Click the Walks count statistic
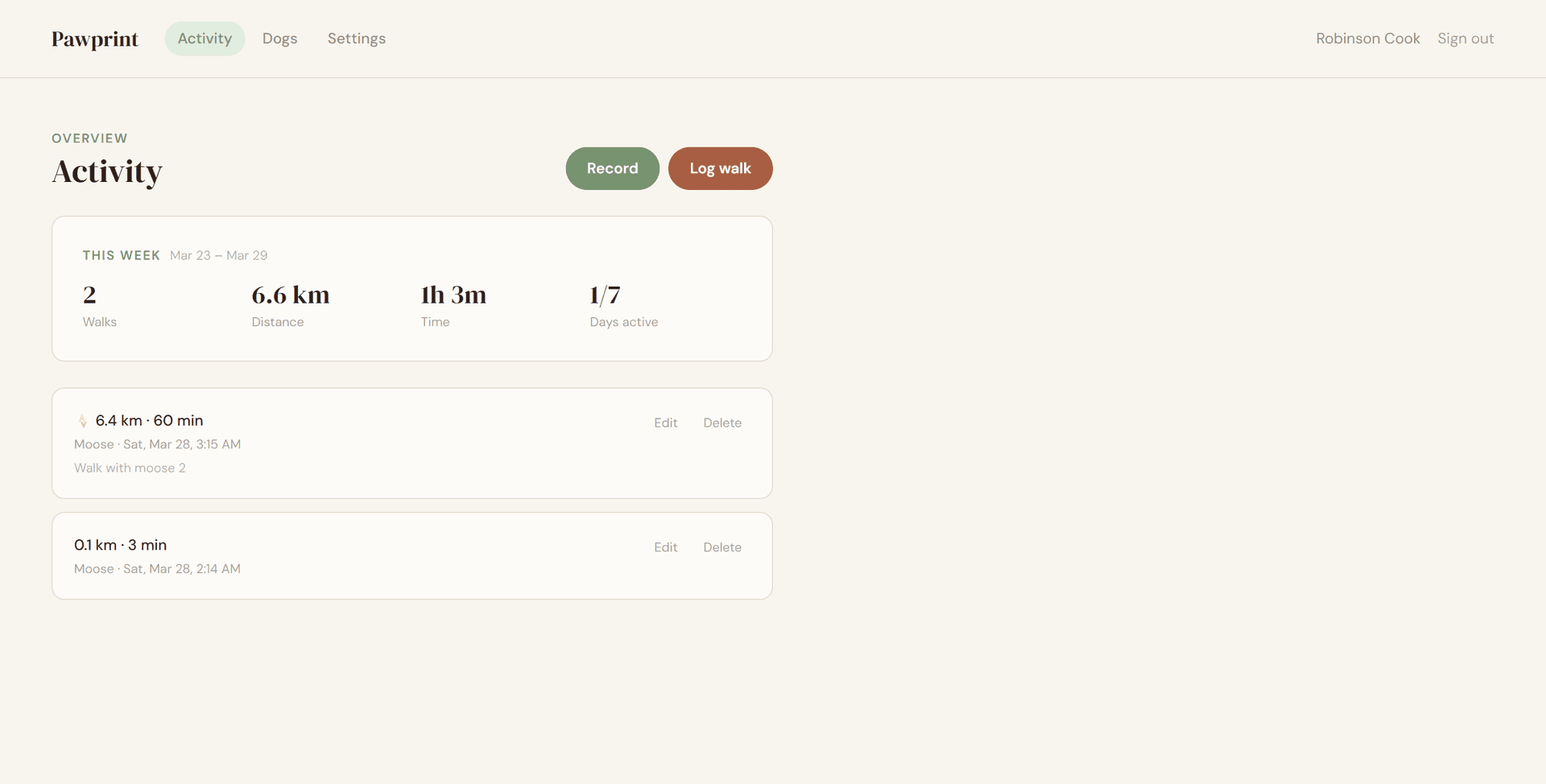Screen dimensions: 1546x784 tap(99, 306)
